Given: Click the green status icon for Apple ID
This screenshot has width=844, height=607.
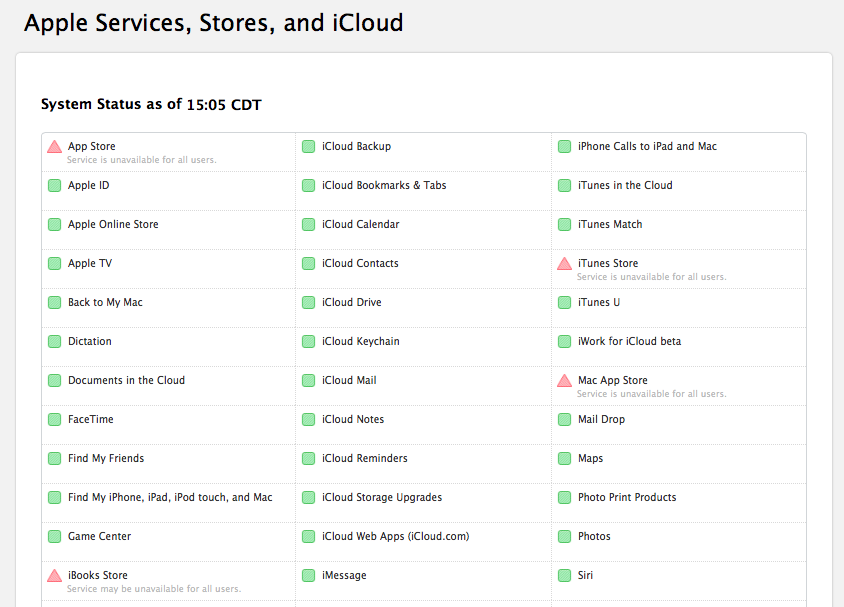Looking at the screenshot, I should click(54, 185).
